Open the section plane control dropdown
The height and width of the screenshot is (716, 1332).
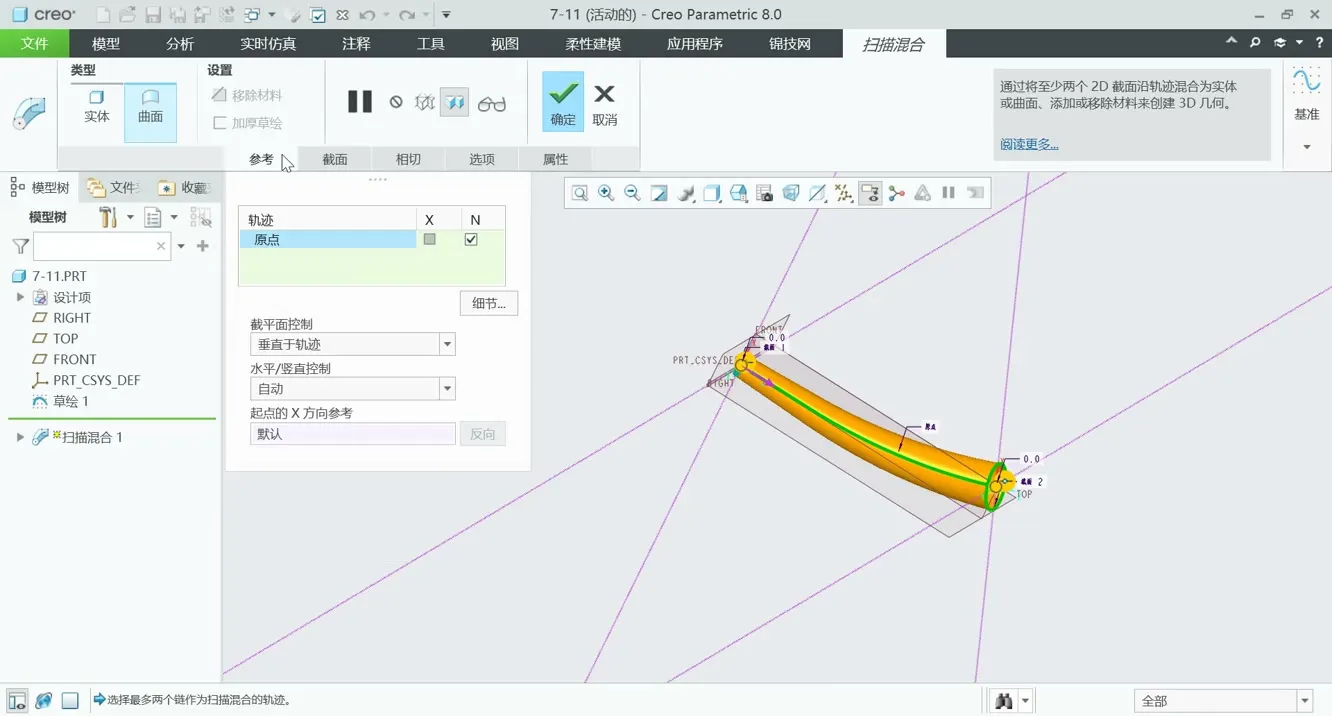click(x=447, y=344)
